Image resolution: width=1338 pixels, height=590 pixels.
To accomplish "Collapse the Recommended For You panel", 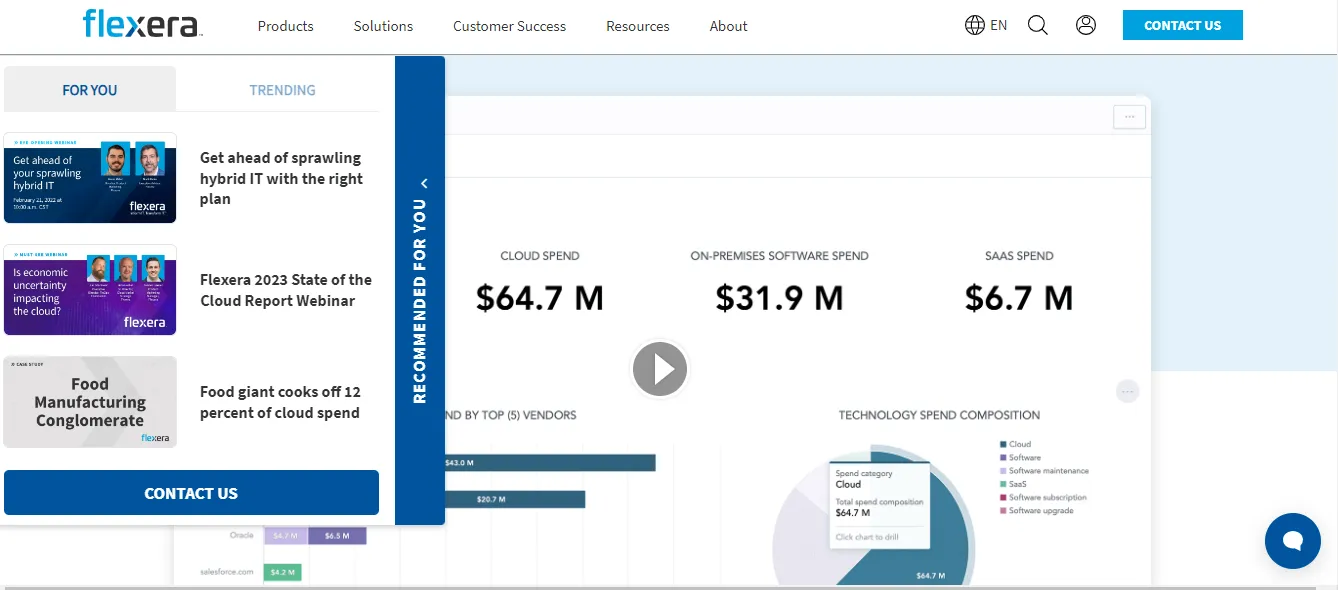I will (424, 183).
